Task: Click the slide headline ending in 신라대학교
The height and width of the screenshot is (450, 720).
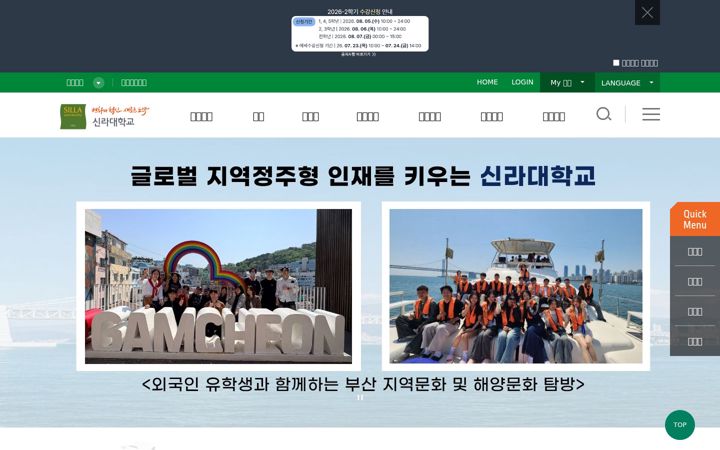Action: [363, 176]
